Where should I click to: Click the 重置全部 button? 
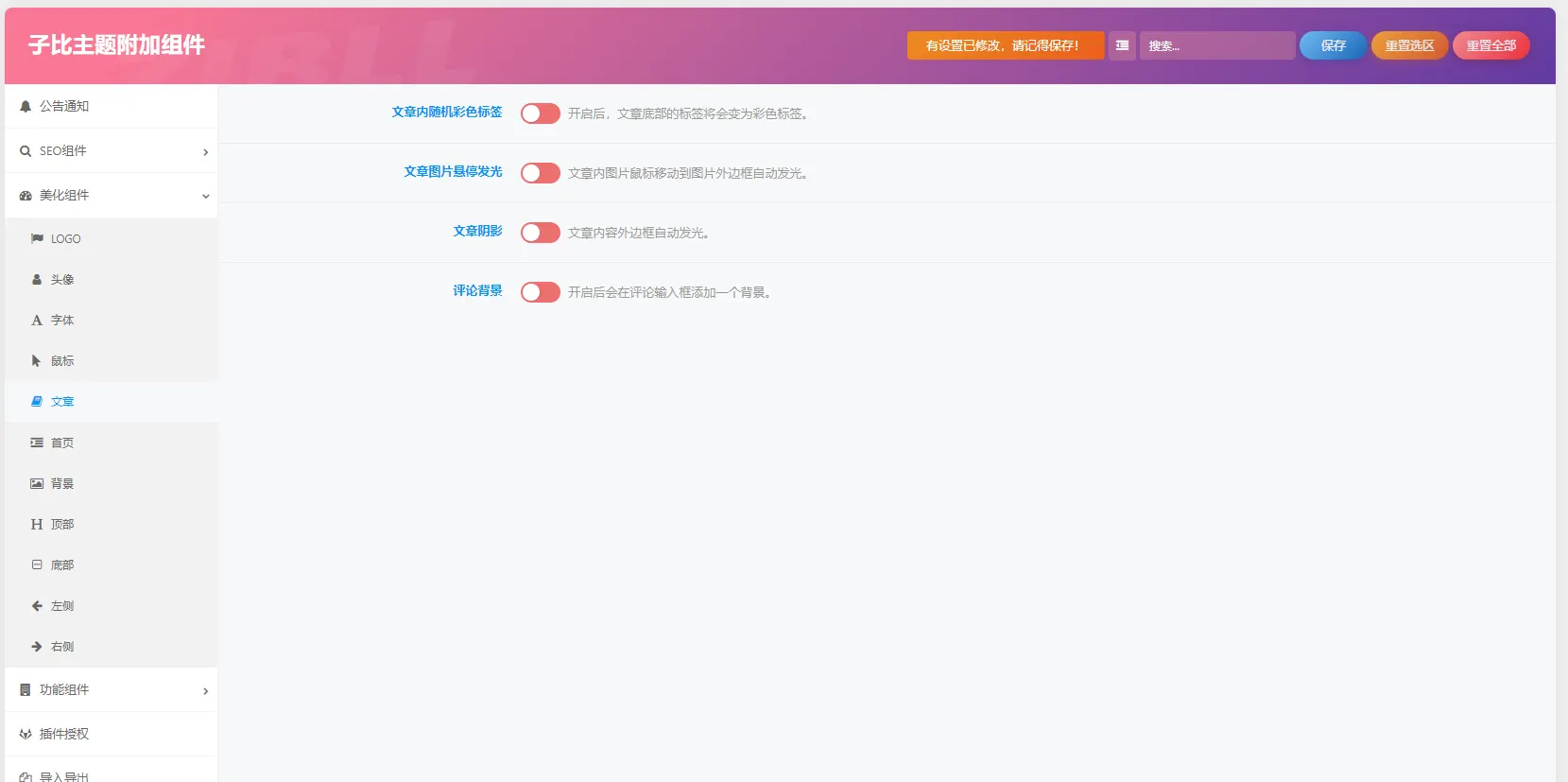click(1491, 45)
